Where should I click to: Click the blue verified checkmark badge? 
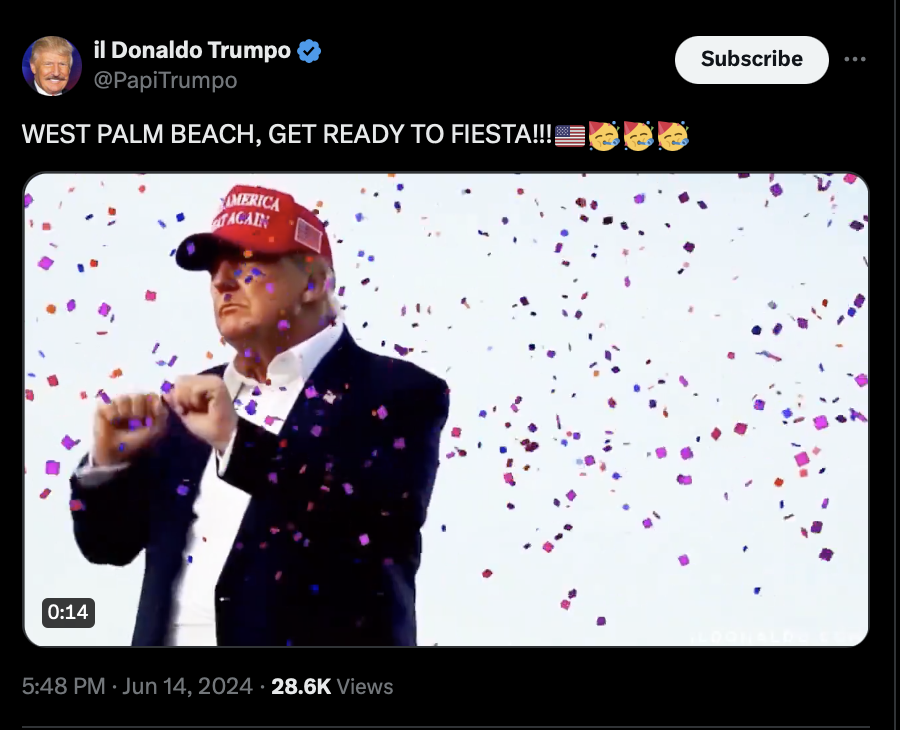pyautogui.click(x=309, y=51)
